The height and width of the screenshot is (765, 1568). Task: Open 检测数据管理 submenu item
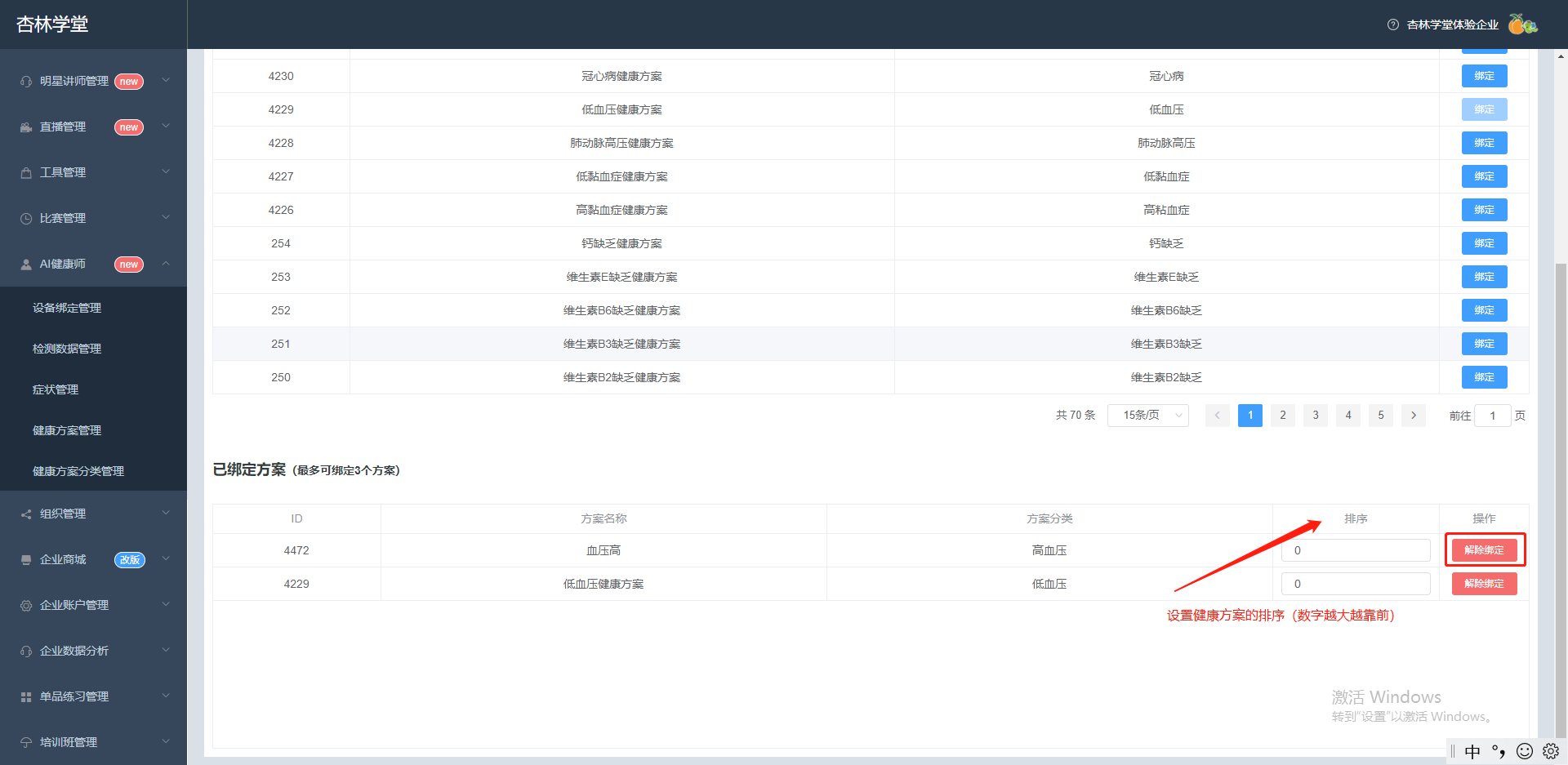(x=67, y=349)
